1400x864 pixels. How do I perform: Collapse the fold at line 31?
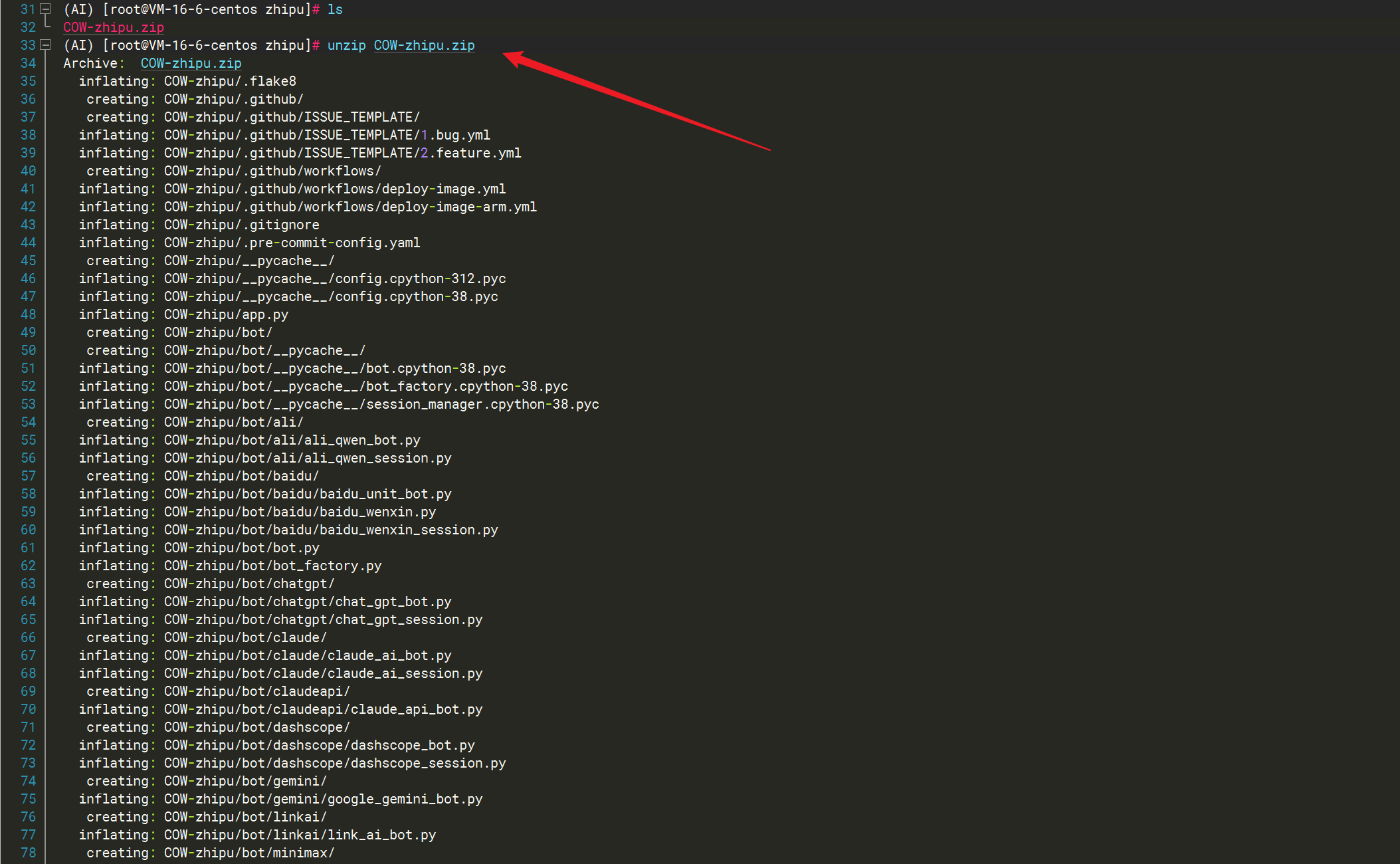[x=45, y=9]
